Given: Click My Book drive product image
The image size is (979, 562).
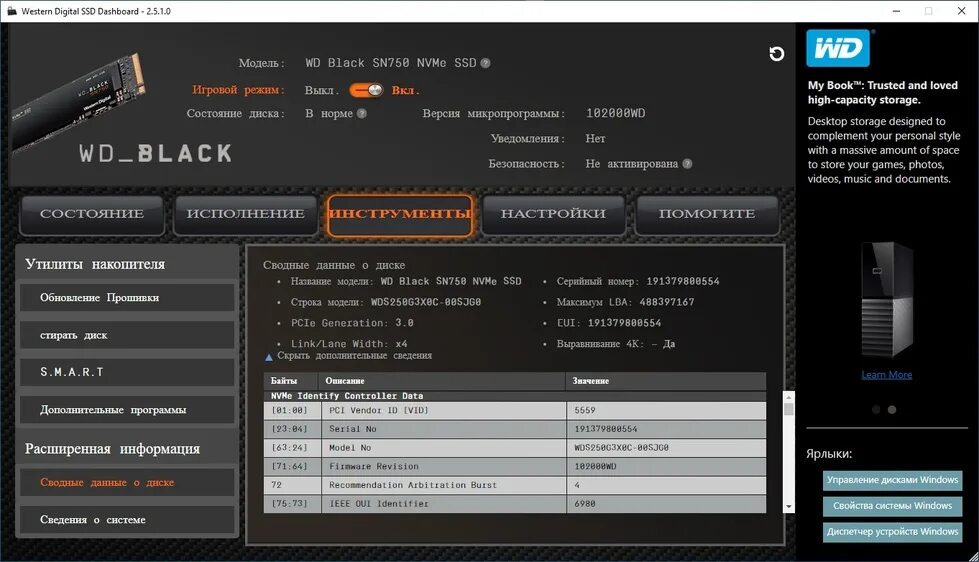Looking at the screenshot, I should click(x=887, y=300).
